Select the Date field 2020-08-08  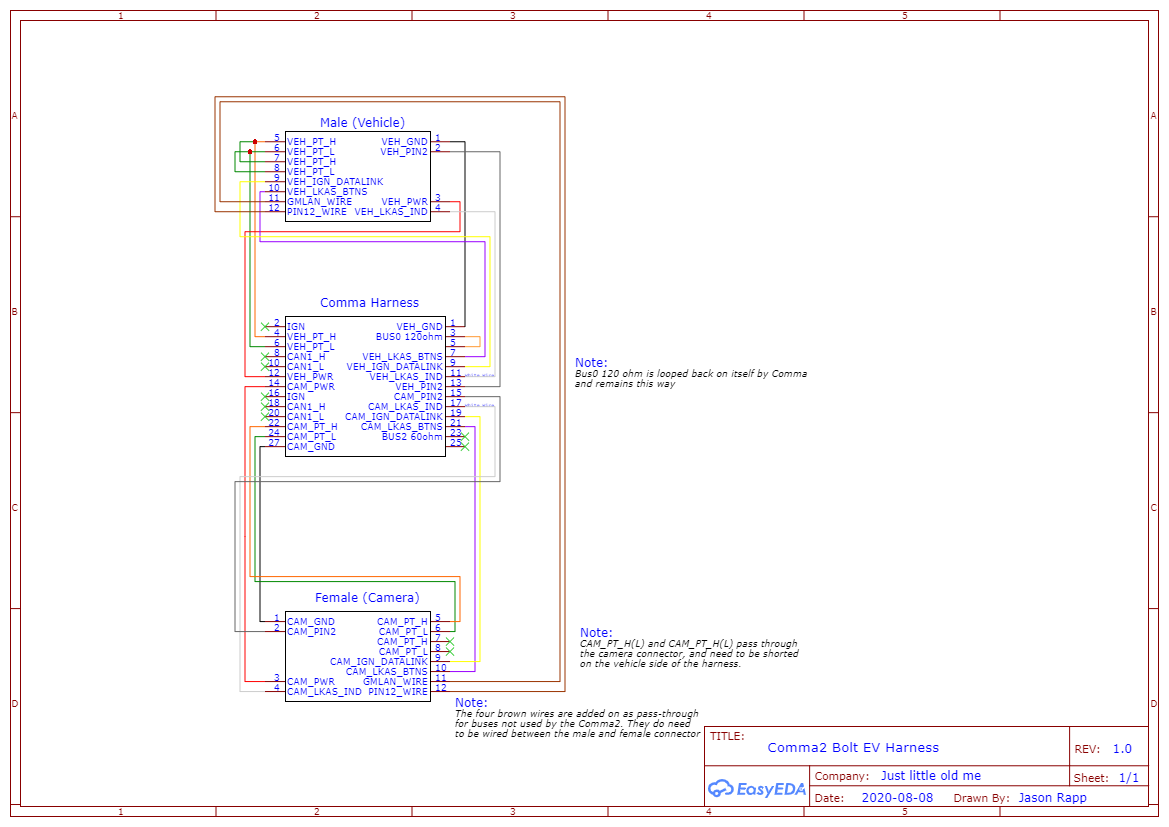click(x=897, y=797)
